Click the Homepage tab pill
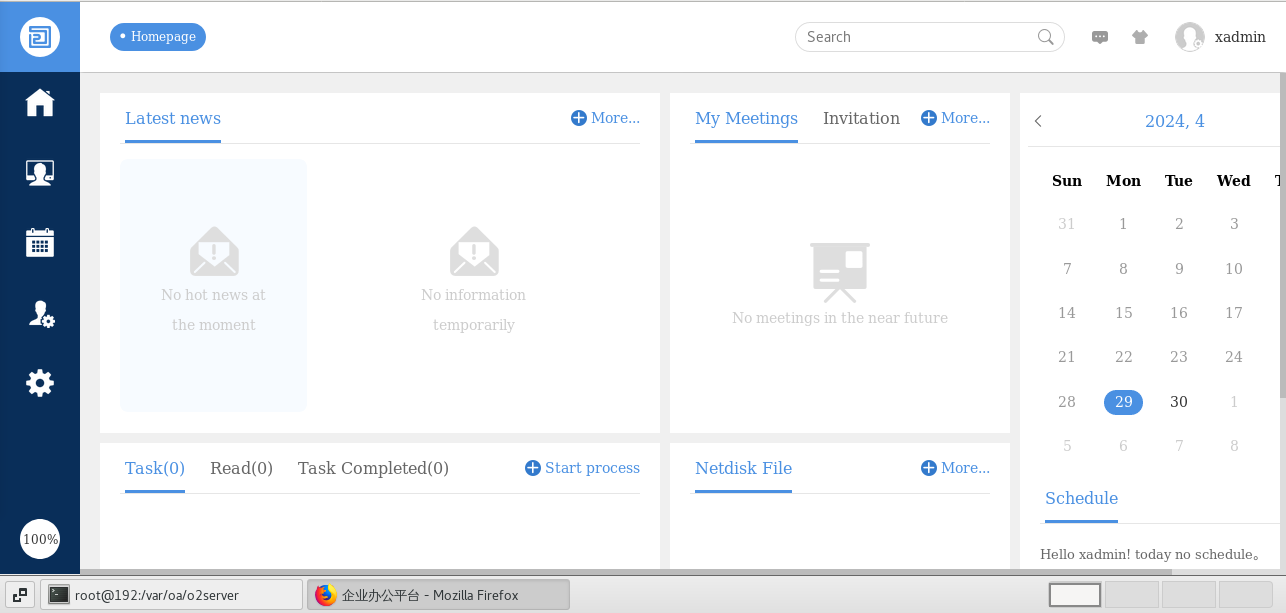Image resolution: width=1286 pixels, height=613 pixels. [x=158, y=37]
